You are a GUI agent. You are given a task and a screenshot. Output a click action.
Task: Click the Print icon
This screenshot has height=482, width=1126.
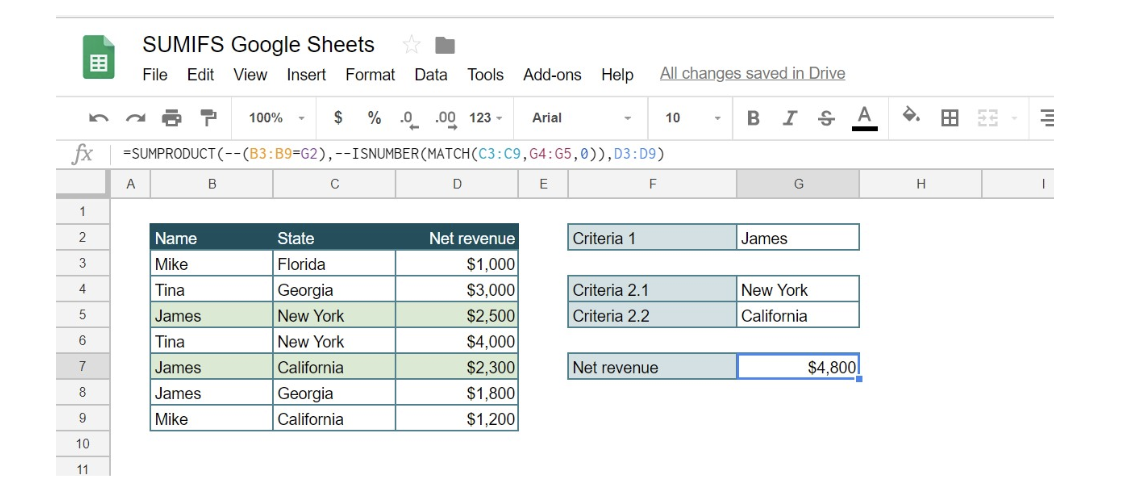[172, 118]
